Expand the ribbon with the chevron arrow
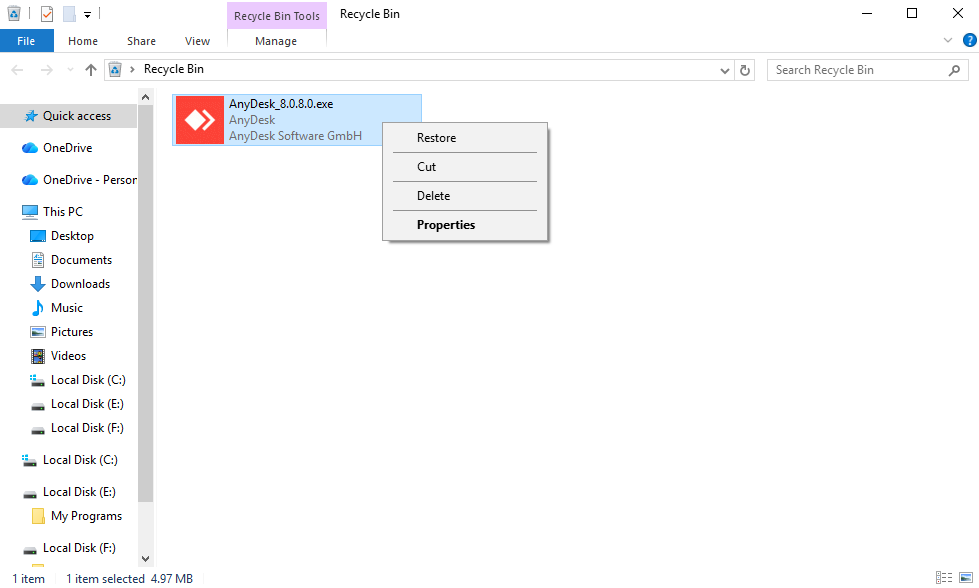Screen dimensions: 979x588 (947, 41)
